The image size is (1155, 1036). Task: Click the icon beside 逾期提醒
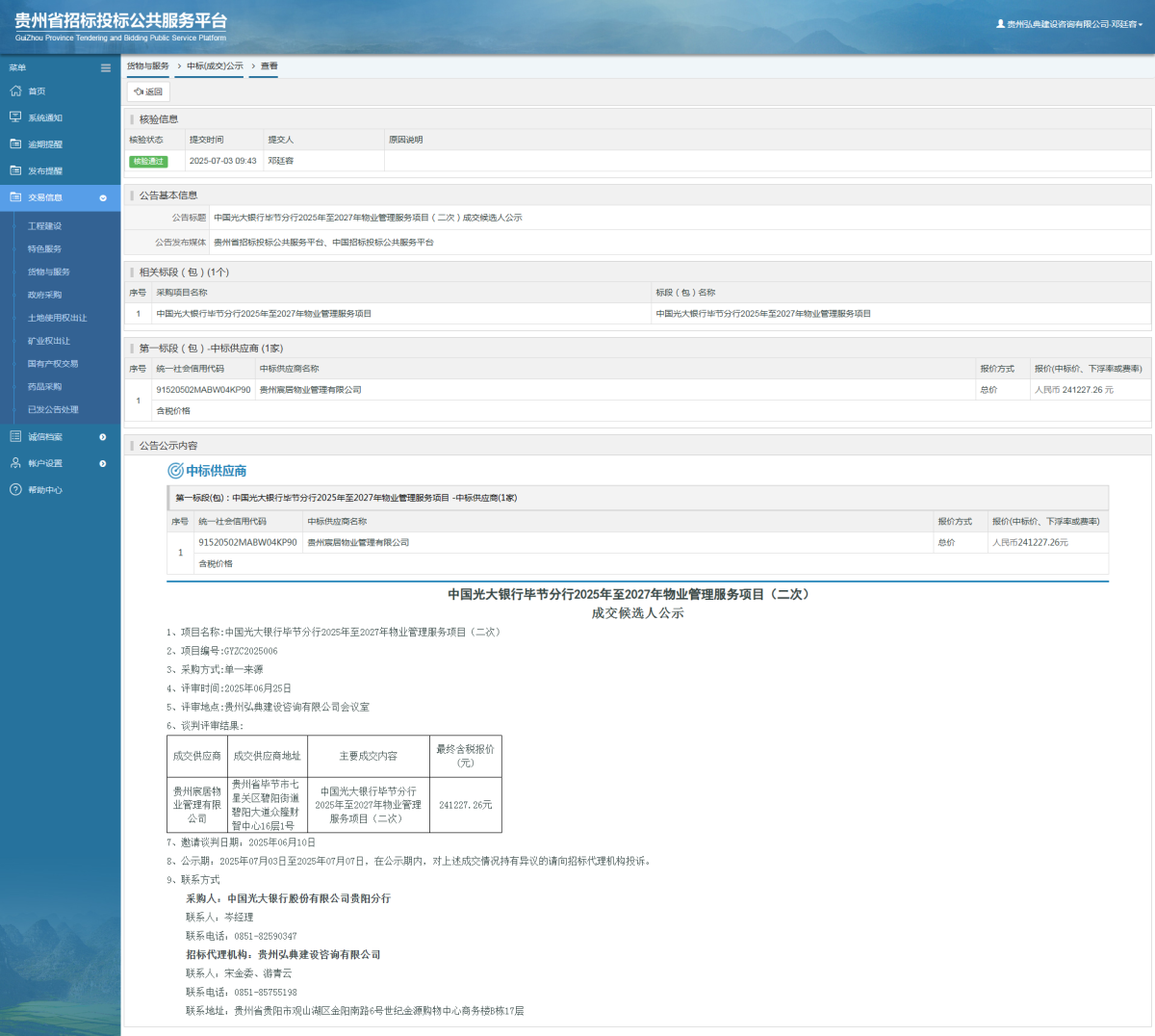15,143
